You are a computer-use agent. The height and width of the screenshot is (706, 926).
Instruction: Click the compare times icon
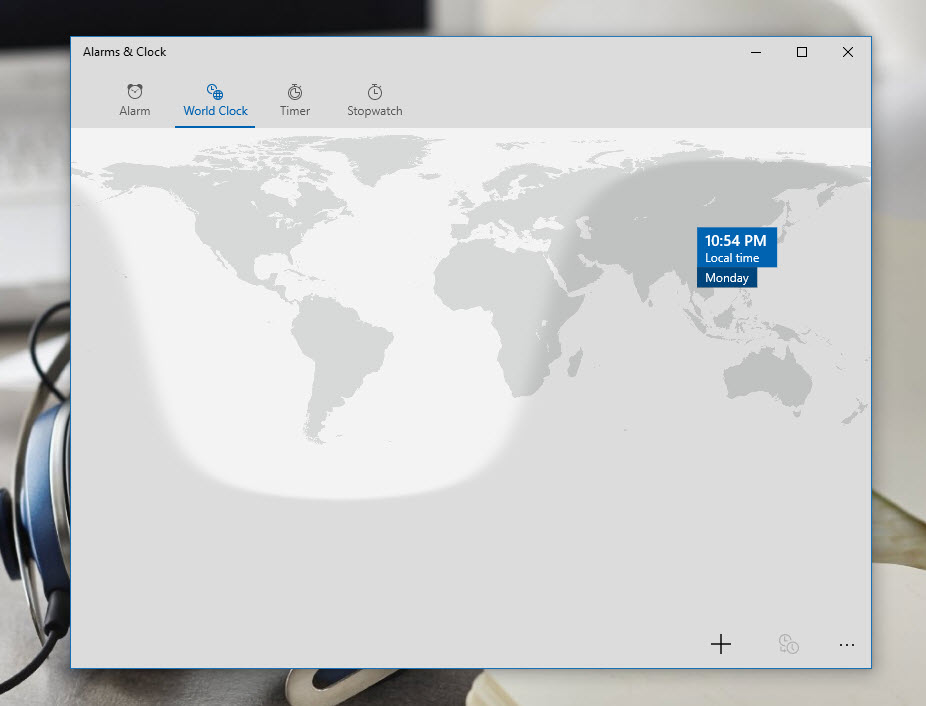coord(789,645)
